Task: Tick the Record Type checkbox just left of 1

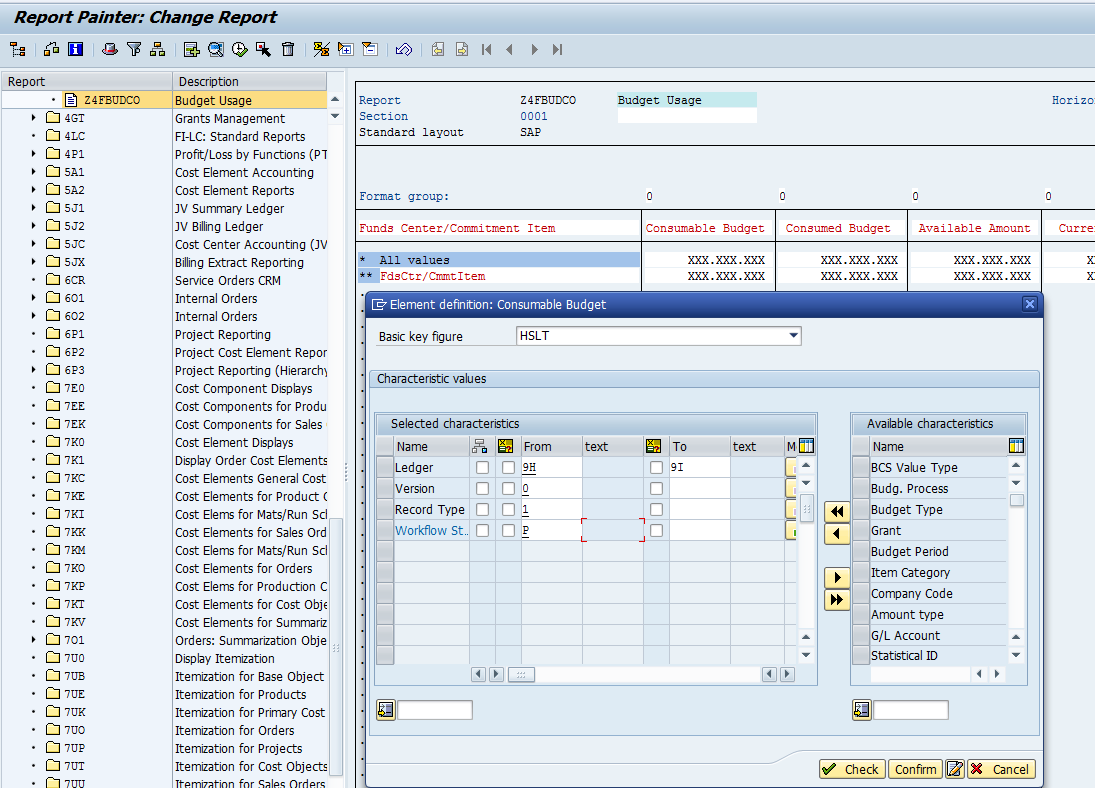Action: (x=508, y=510)
